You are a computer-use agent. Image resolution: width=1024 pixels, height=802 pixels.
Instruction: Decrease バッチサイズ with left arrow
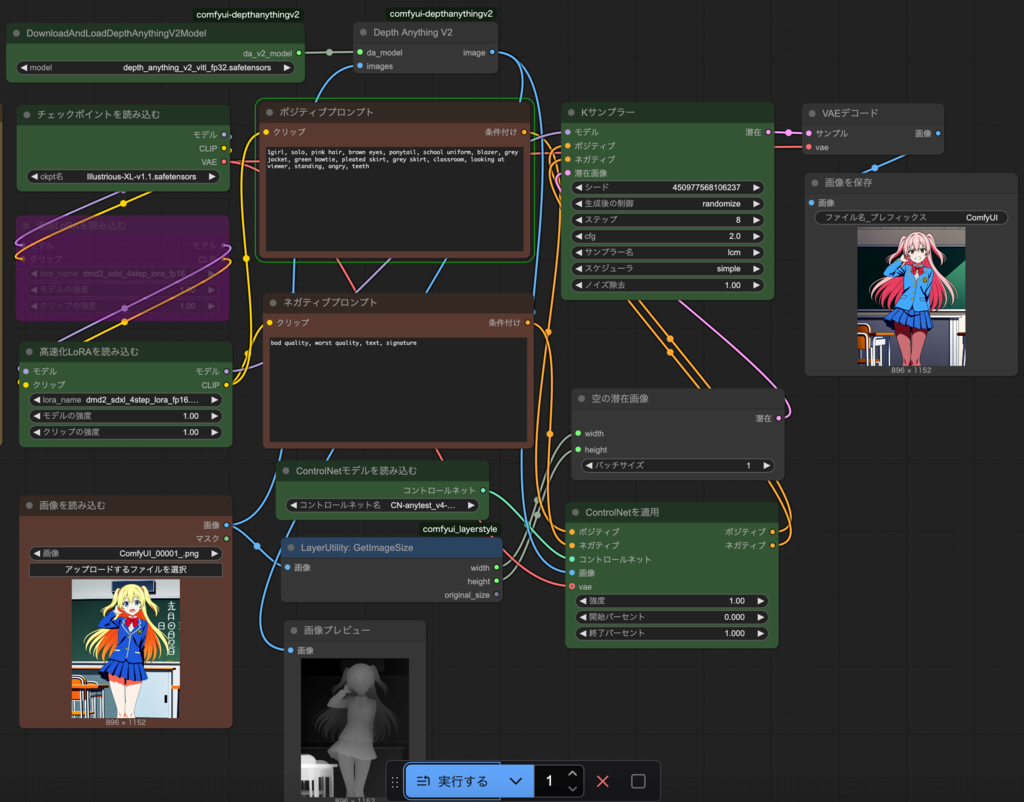588,466
